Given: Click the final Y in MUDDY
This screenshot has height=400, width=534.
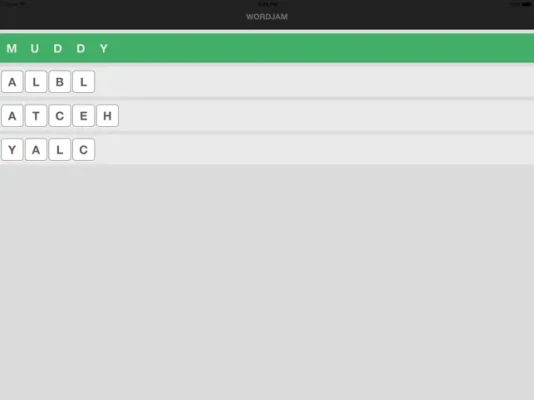Looking at the screenshot, I should [x=104, y=49].
